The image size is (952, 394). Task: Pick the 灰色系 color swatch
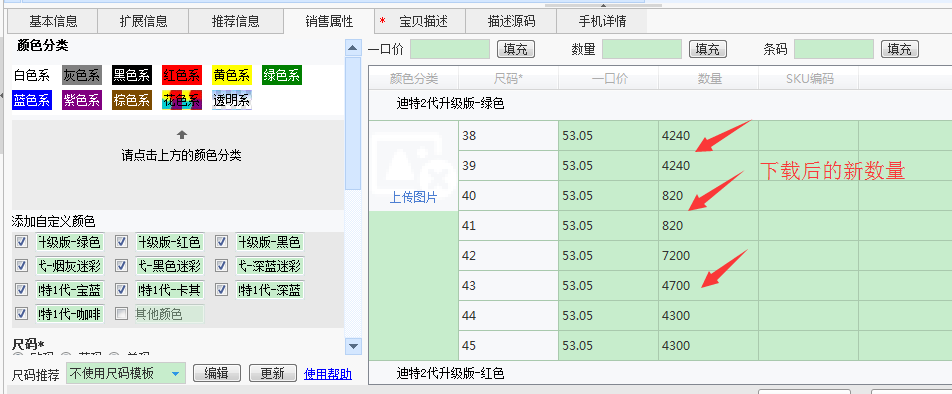point(81,76)
